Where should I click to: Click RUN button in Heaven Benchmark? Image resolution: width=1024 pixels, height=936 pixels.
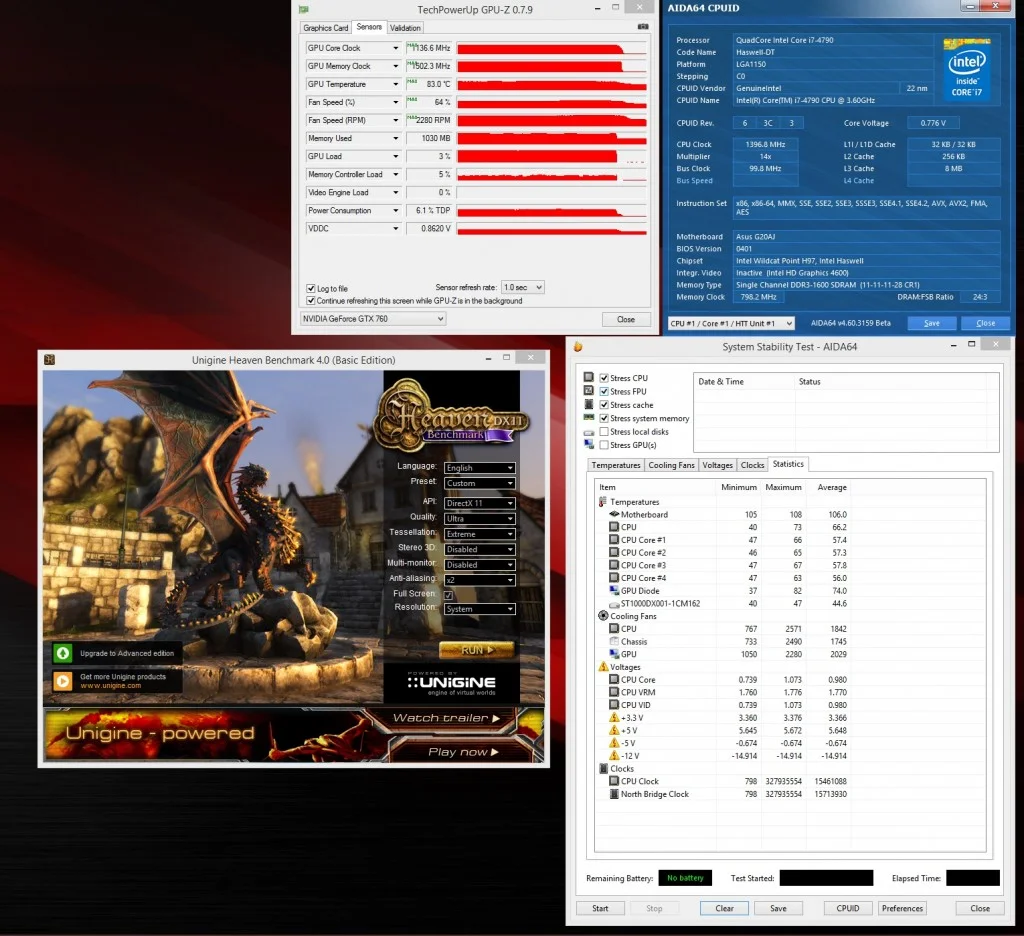tap(477, 650)
